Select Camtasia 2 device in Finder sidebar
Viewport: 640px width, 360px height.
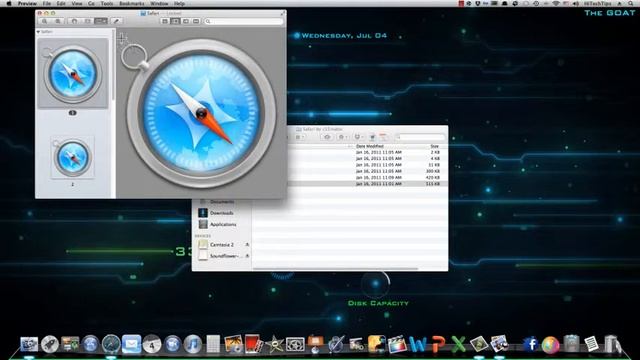tap(222, 244)
